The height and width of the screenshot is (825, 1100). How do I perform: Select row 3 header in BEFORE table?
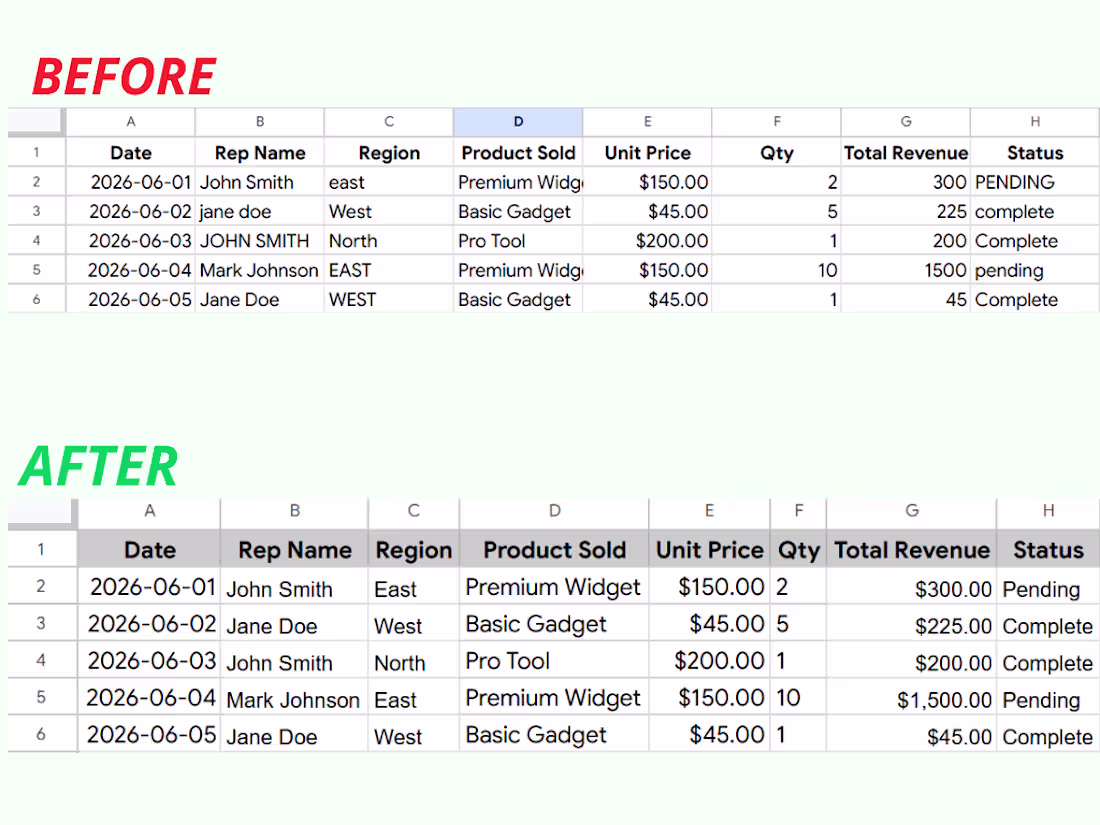pos(36,211)
